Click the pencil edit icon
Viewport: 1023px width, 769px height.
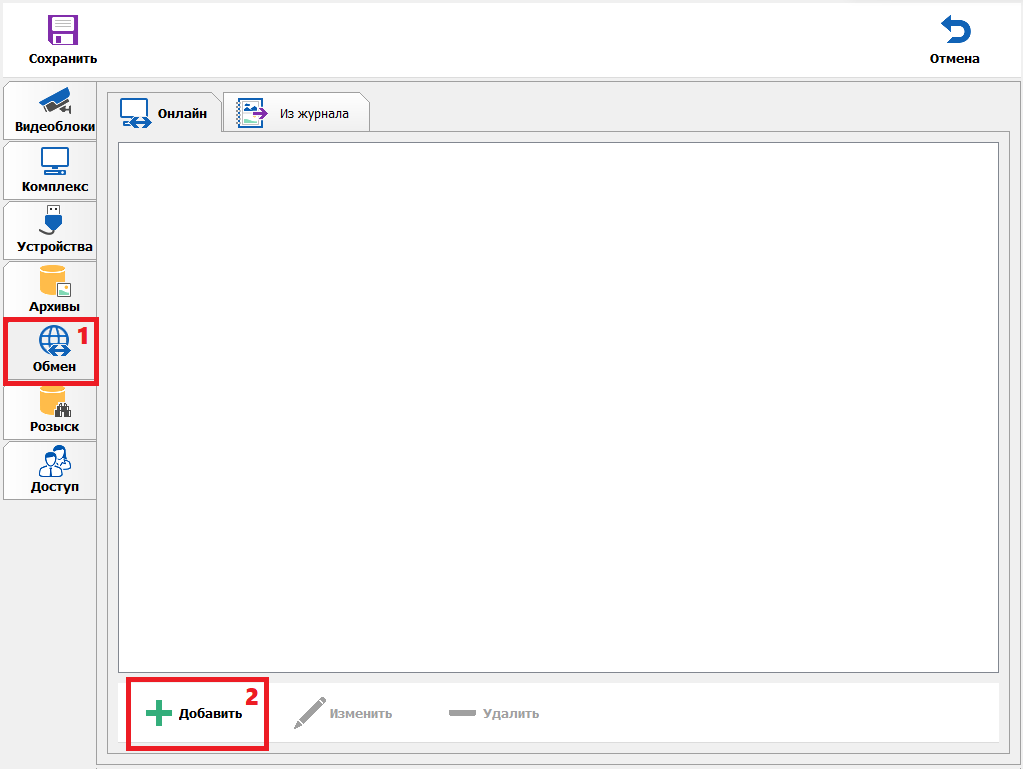click(x=309, y=713)
